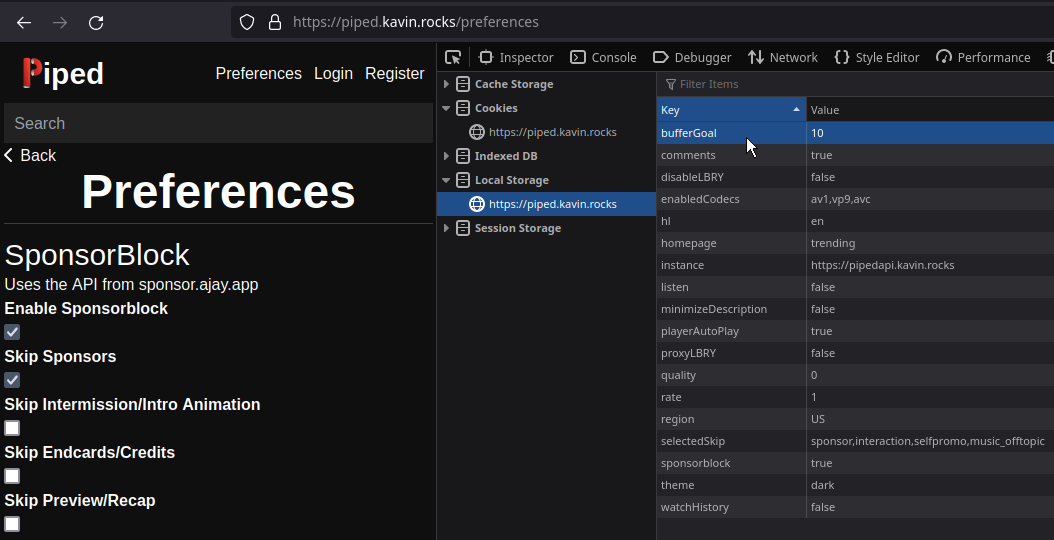Open the Style Editor tab
This screenshot has width=1054, height=540.
[x=877, y=57]
